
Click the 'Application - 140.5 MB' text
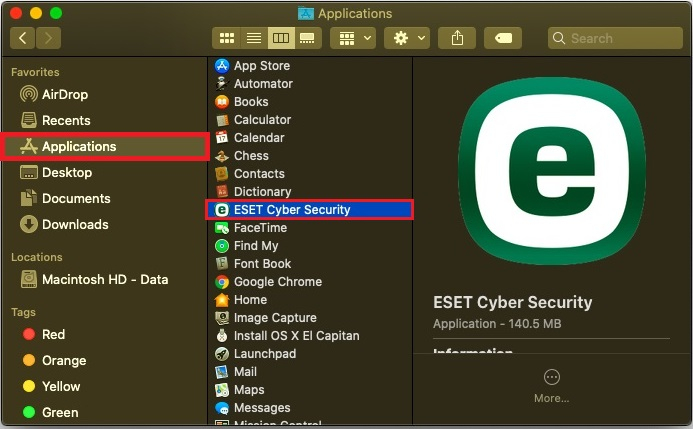[497, 324]
